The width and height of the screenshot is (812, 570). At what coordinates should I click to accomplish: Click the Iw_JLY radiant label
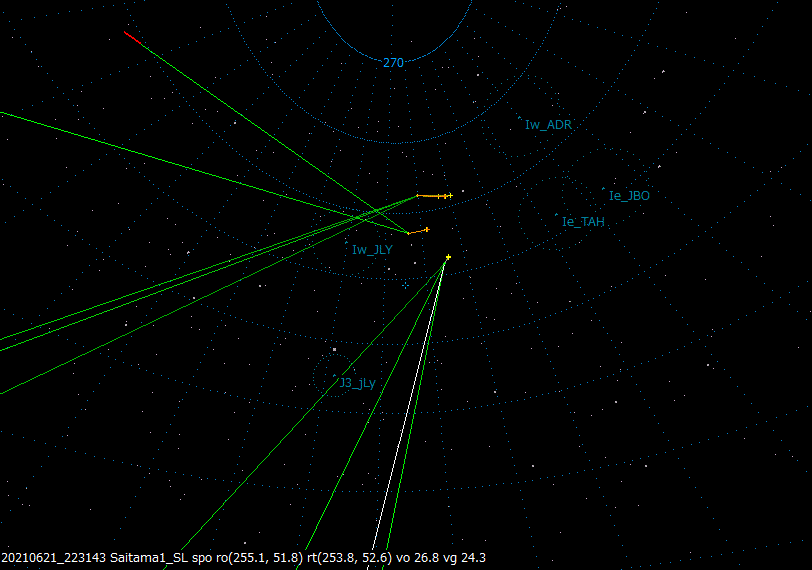point(372,250)
